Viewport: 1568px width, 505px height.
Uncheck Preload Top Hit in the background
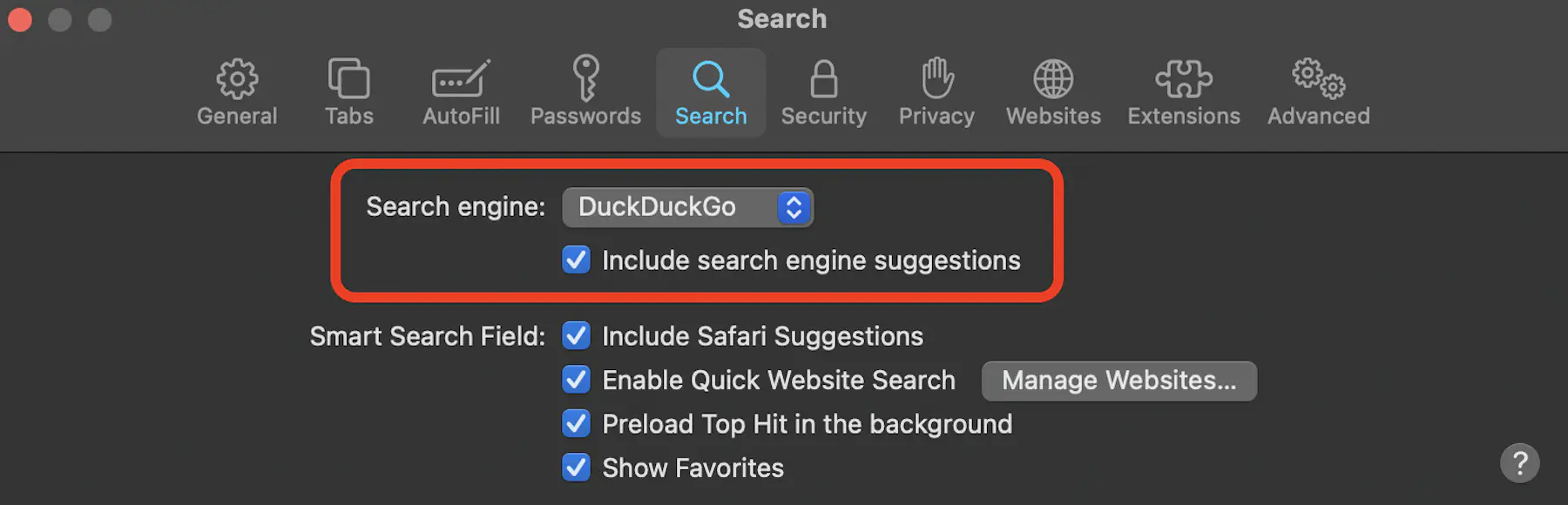pos(576,424)
